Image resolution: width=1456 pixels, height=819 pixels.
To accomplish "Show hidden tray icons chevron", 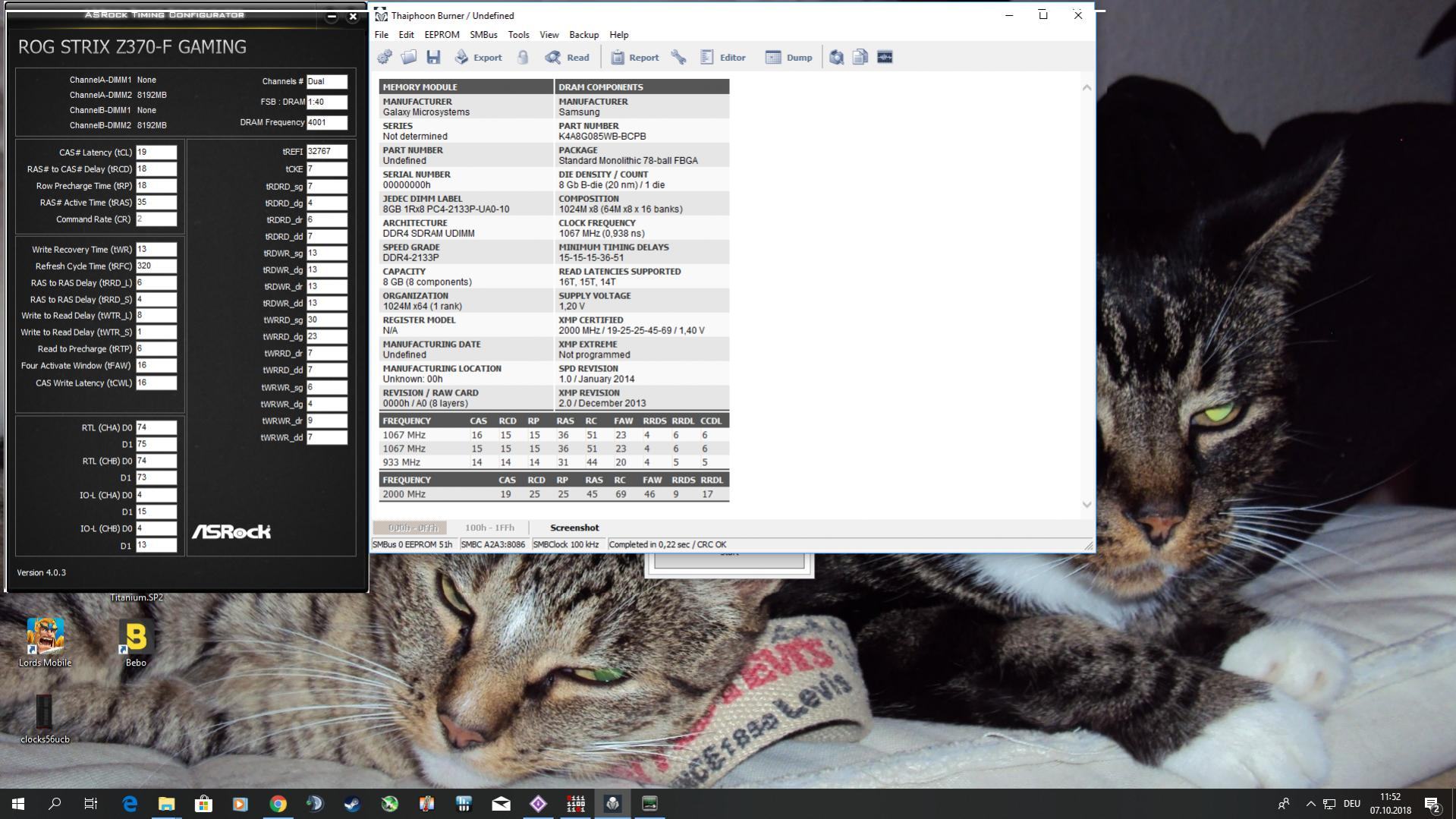I will click(1310, 804).
